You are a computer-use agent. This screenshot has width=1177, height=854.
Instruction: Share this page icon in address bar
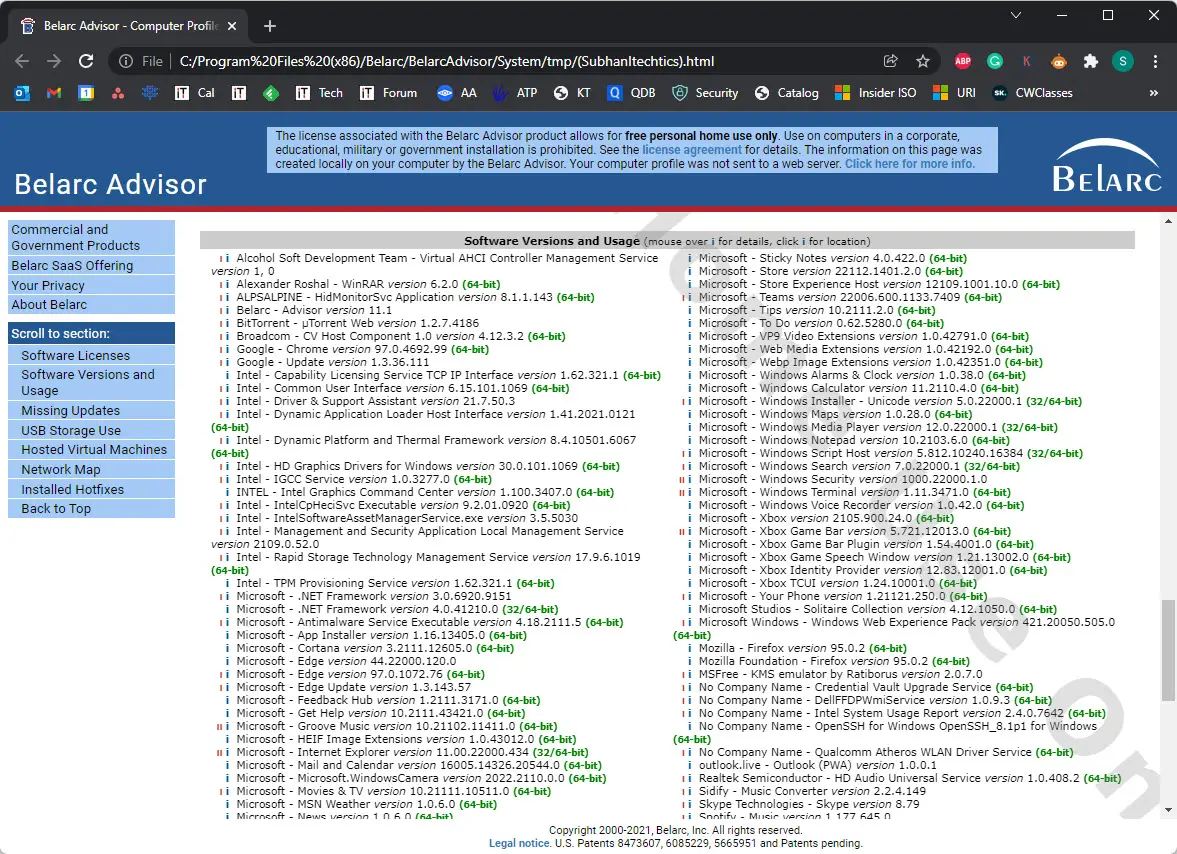tap(891, 62)
